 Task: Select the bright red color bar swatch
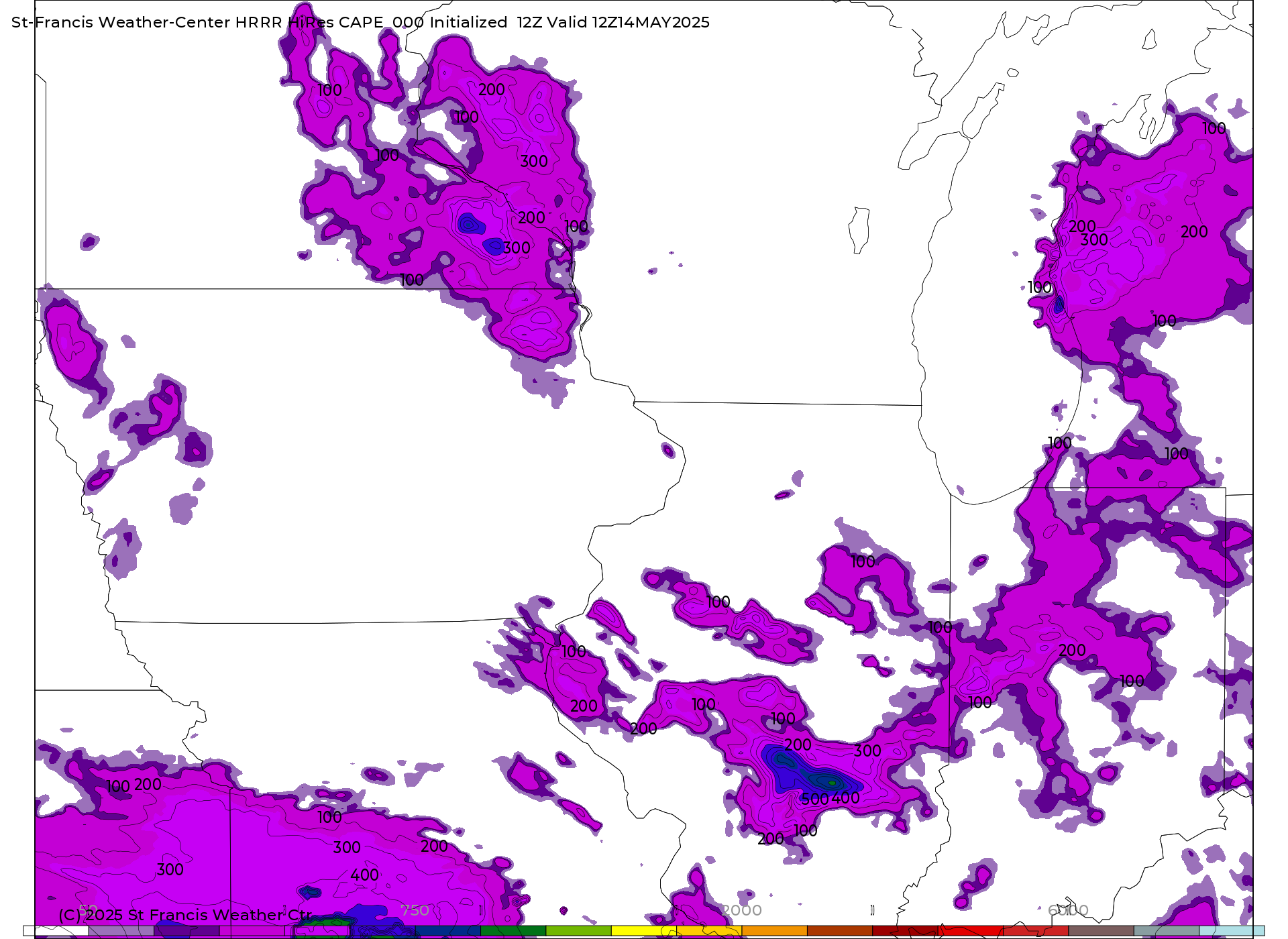pos(970,931)
